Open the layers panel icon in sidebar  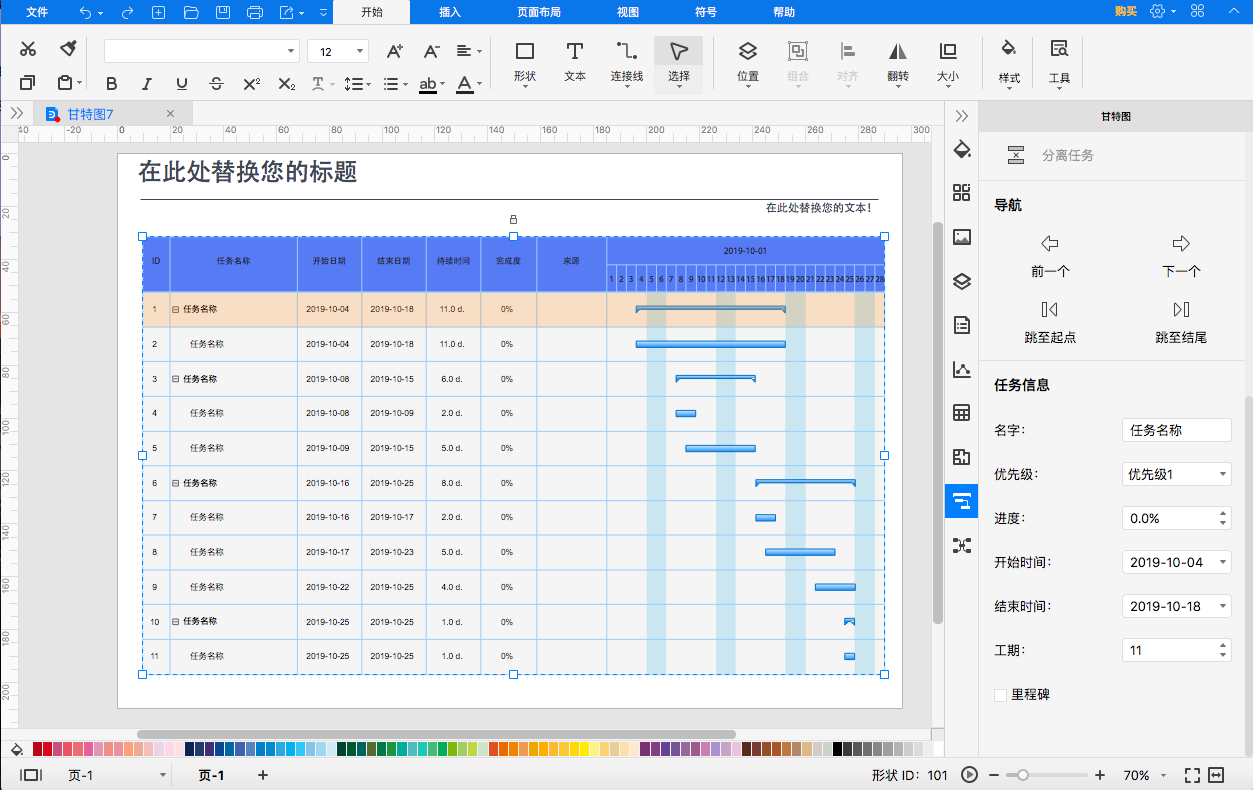tap(962, 281)
